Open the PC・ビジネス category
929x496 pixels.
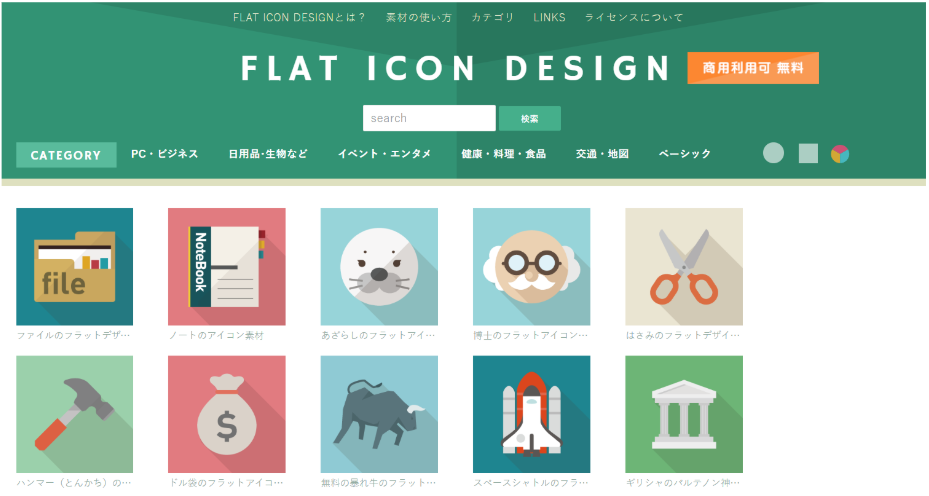(165, 153)
